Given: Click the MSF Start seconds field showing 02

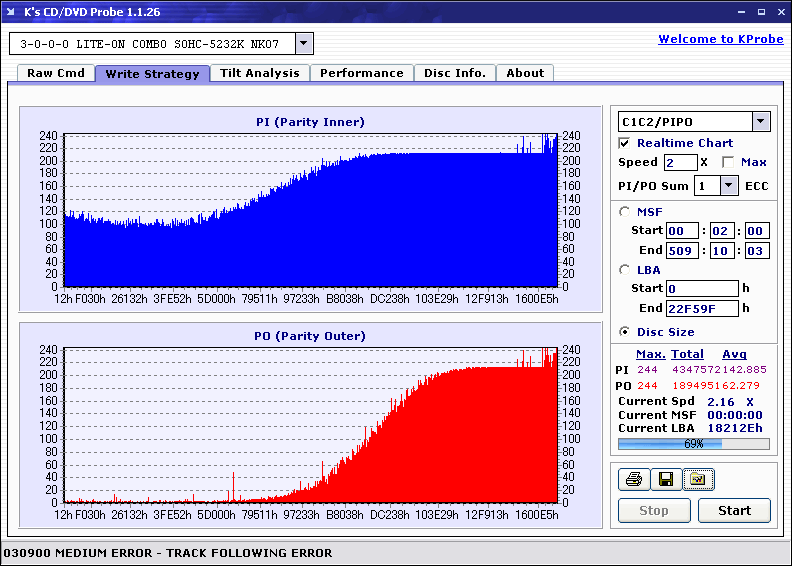Looking at the screenshot, I should 721,231.
